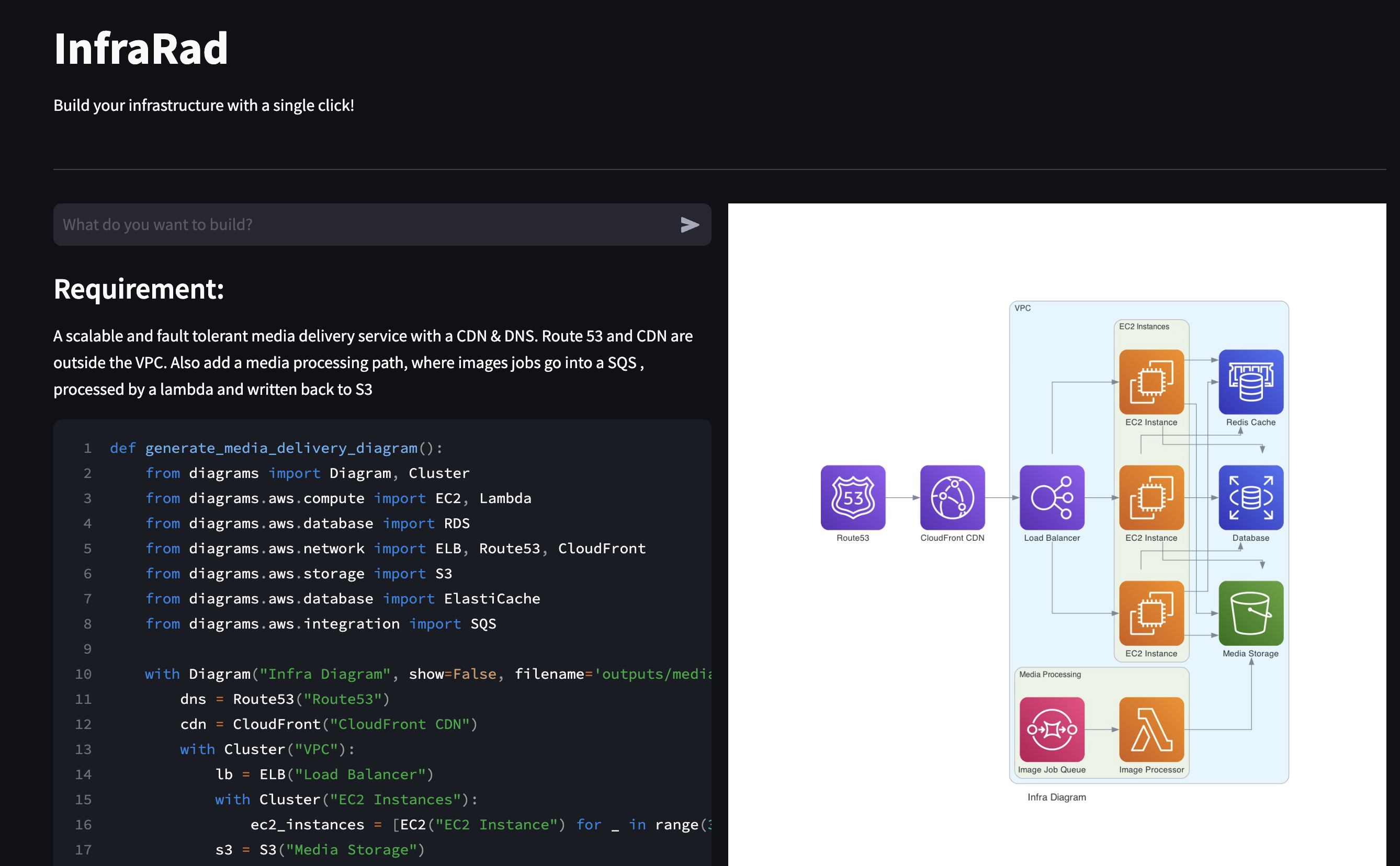
Task: Click the Image Processor lambda icon
Action: [x=1151, y=728]
